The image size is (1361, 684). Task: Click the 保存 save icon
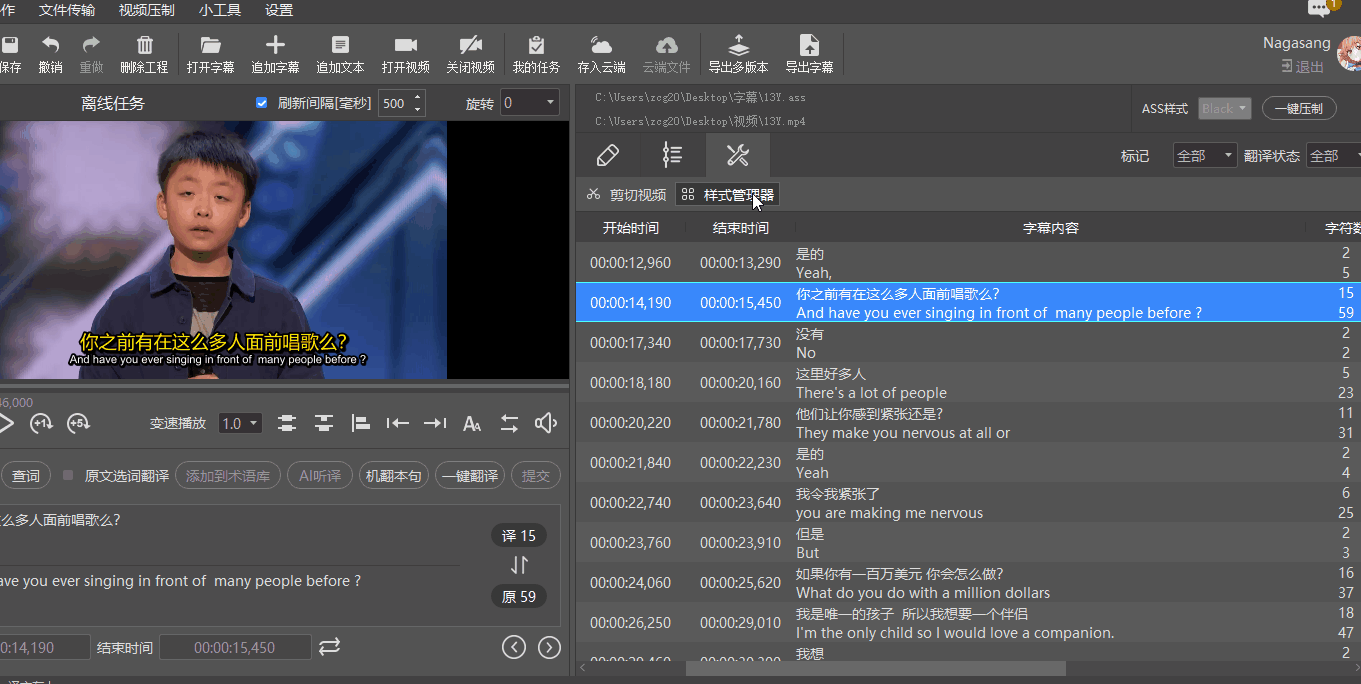[10, 45]
